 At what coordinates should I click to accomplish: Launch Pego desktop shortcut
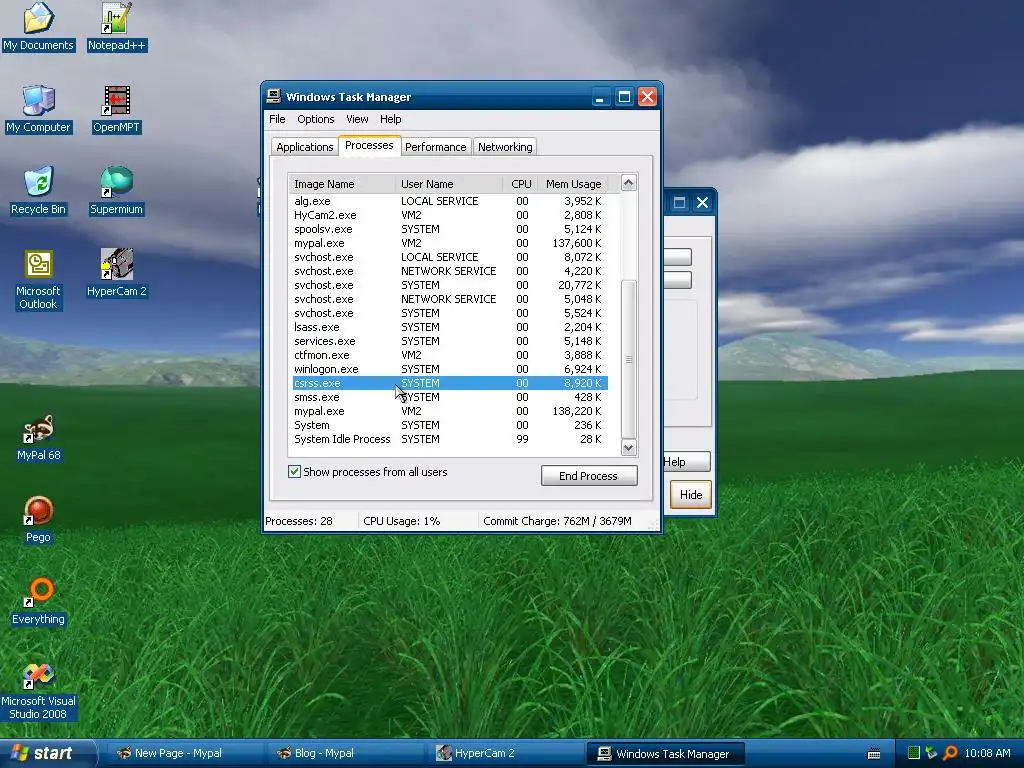[38, 520]
